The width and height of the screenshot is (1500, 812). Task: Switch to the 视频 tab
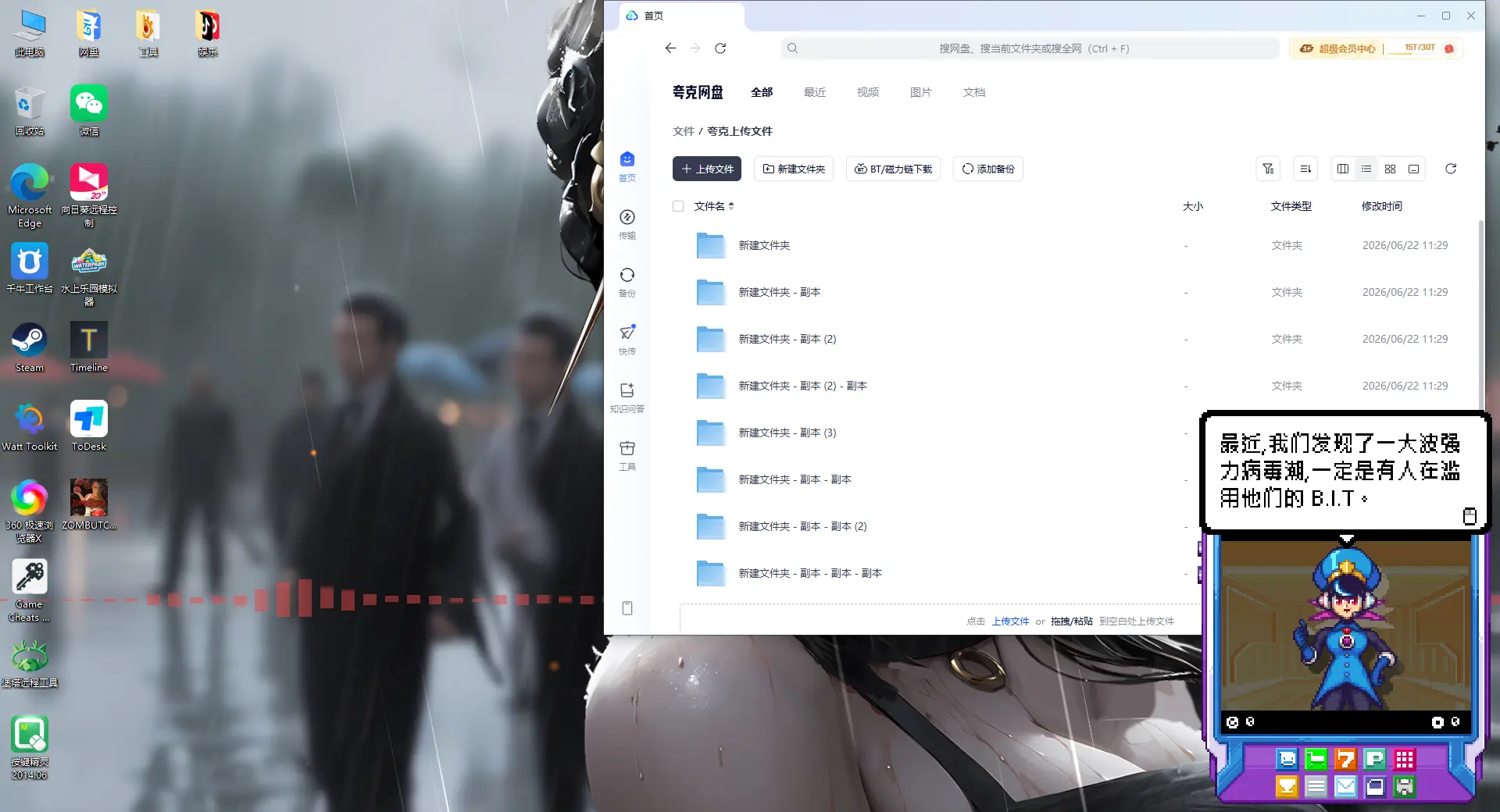click(868, 92)
